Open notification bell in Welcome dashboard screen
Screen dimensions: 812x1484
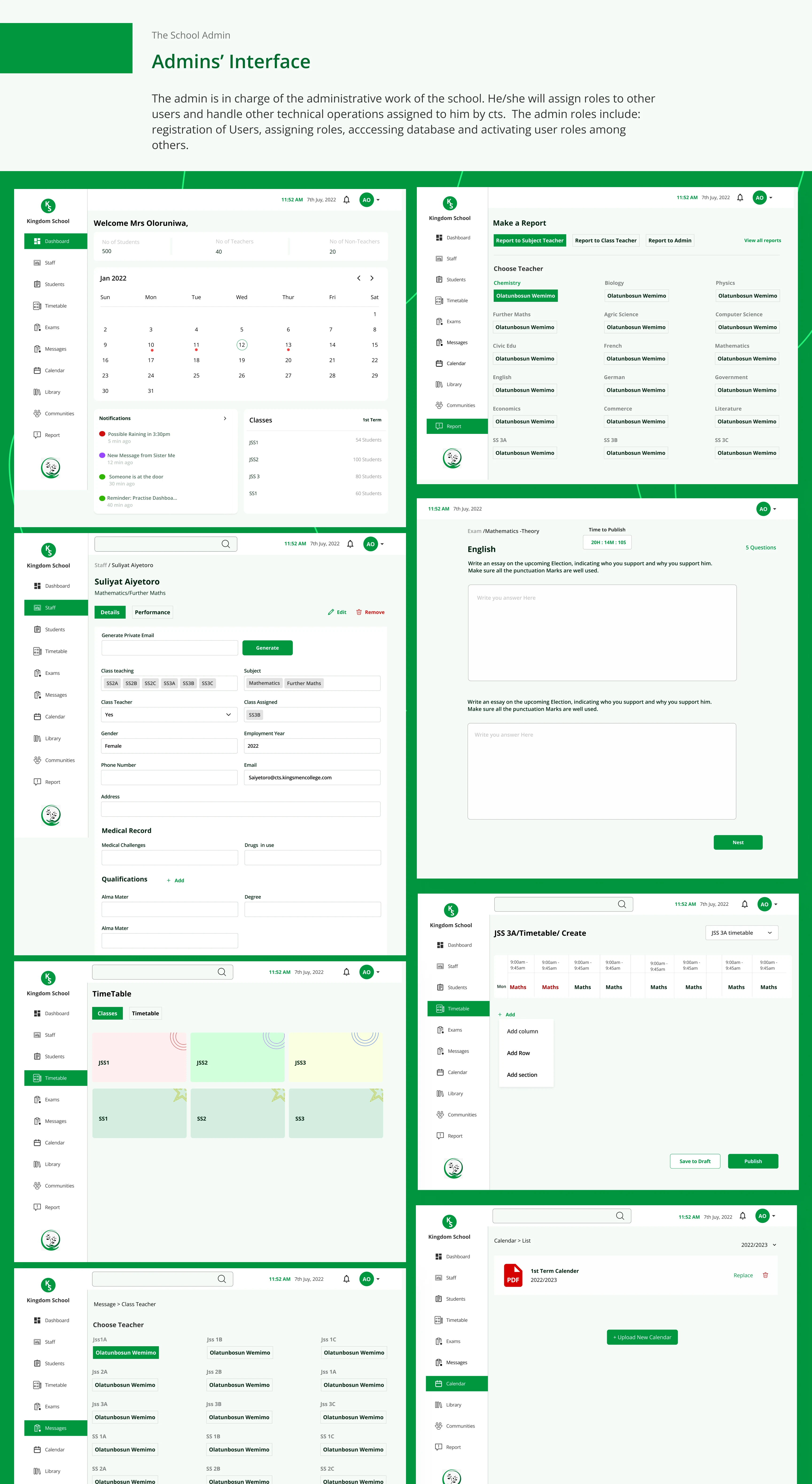click(347, 200)
